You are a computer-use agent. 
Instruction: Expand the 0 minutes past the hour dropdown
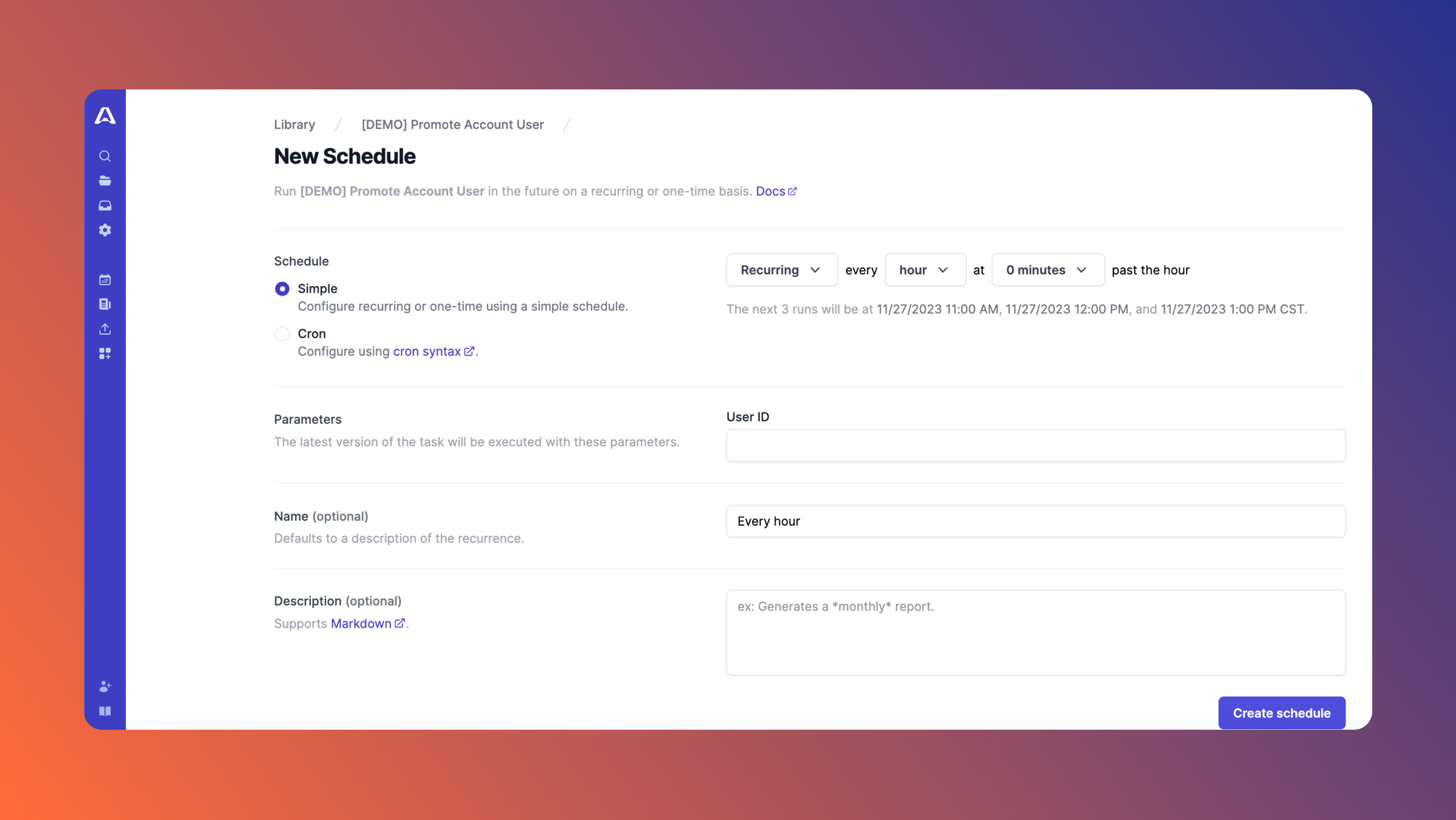click(x=1048, y=269)
